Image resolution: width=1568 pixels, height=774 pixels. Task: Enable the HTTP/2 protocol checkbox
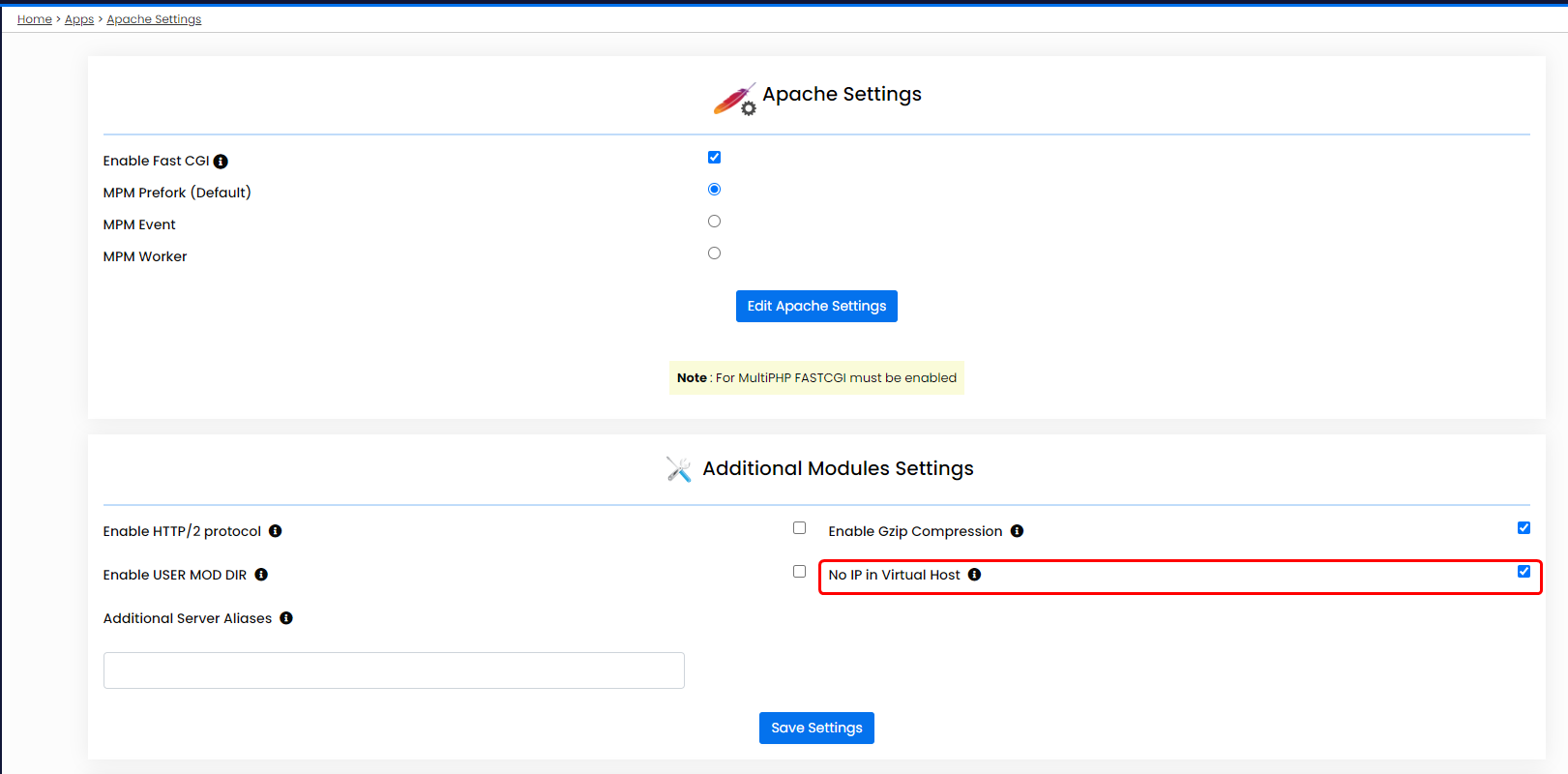coord(799,528)
